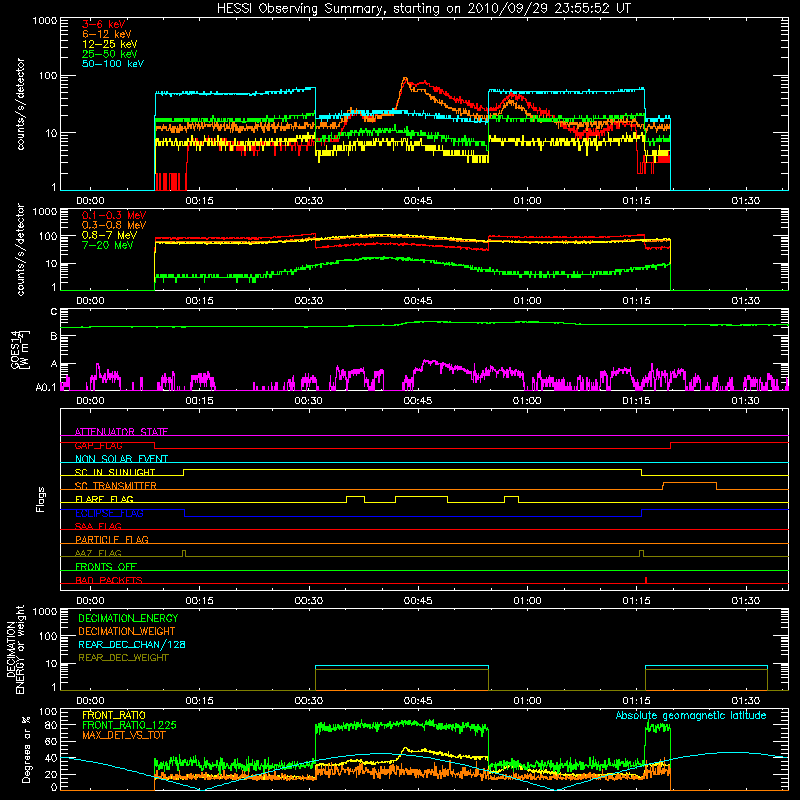Select the PARTICLE_FLAG label

[112, 539]
